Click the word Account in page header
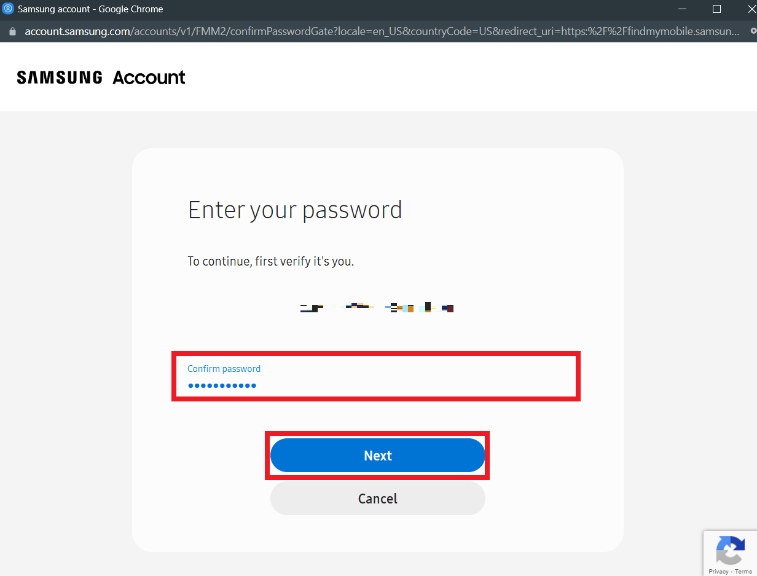The height and width of the screenshot is (576, 757). tap(149, 77)
